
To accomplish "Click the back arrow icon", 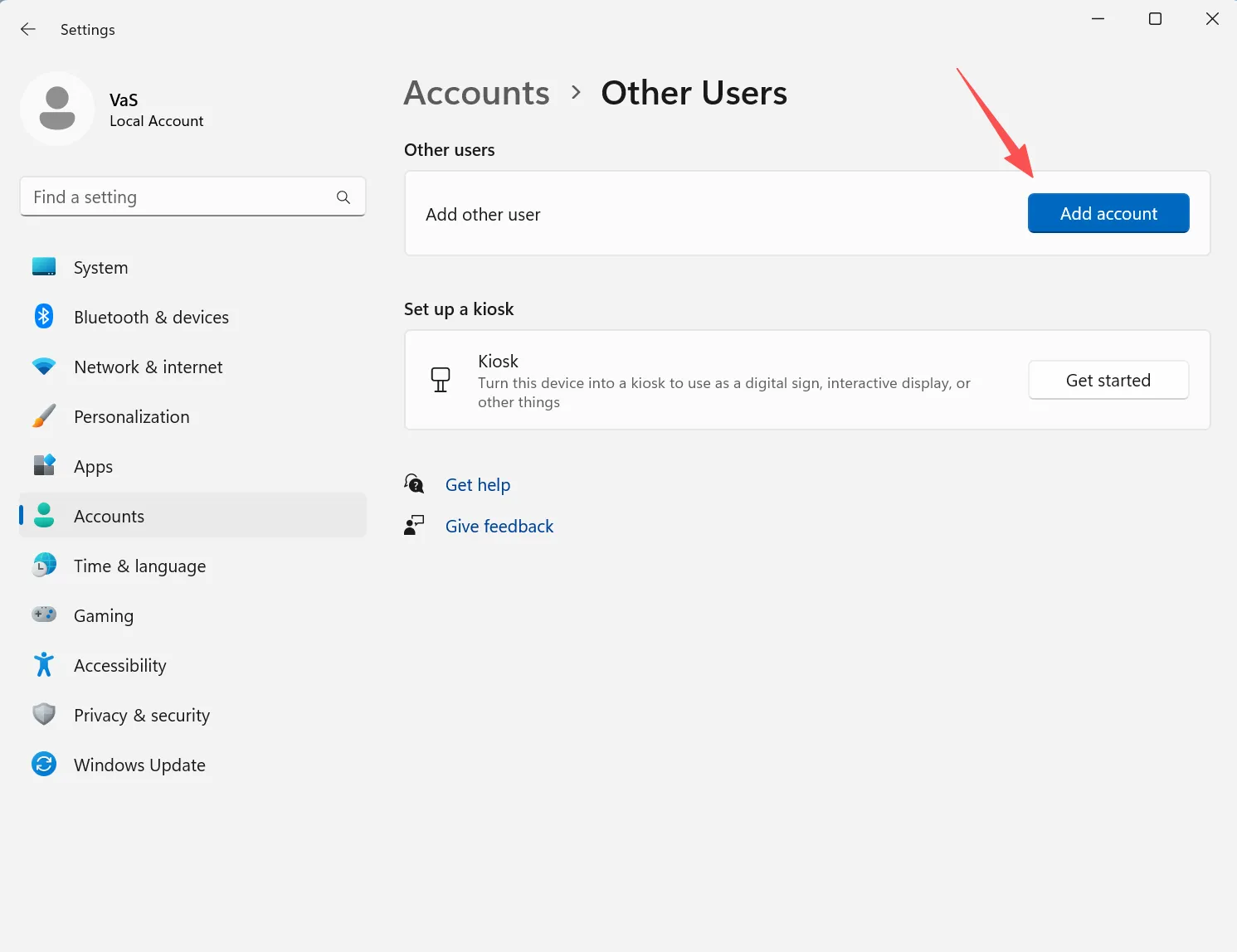I will click(28, 29).
